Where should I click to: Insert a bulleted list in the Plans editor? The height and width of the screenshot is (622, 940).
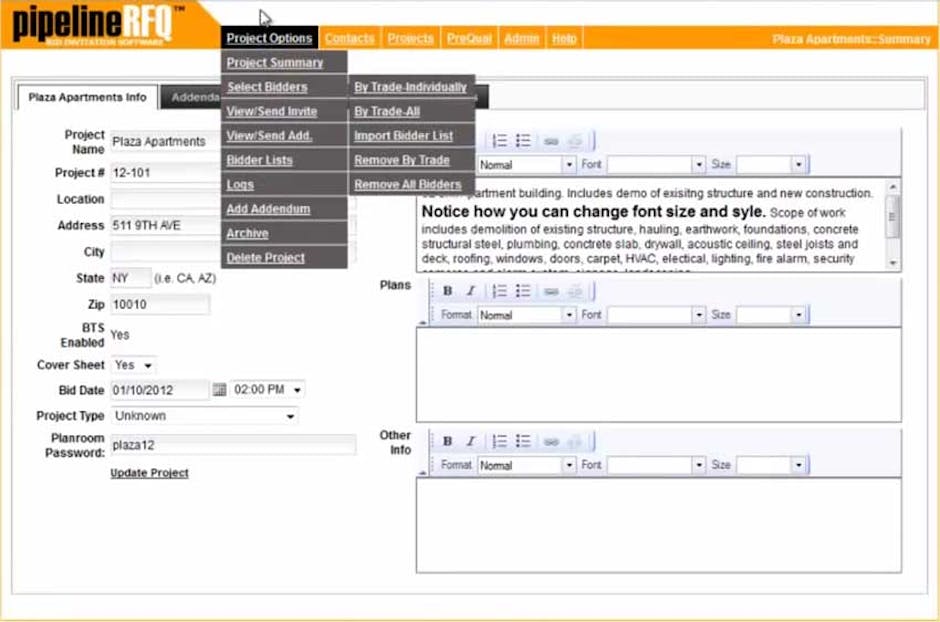(x=521, y=289)
